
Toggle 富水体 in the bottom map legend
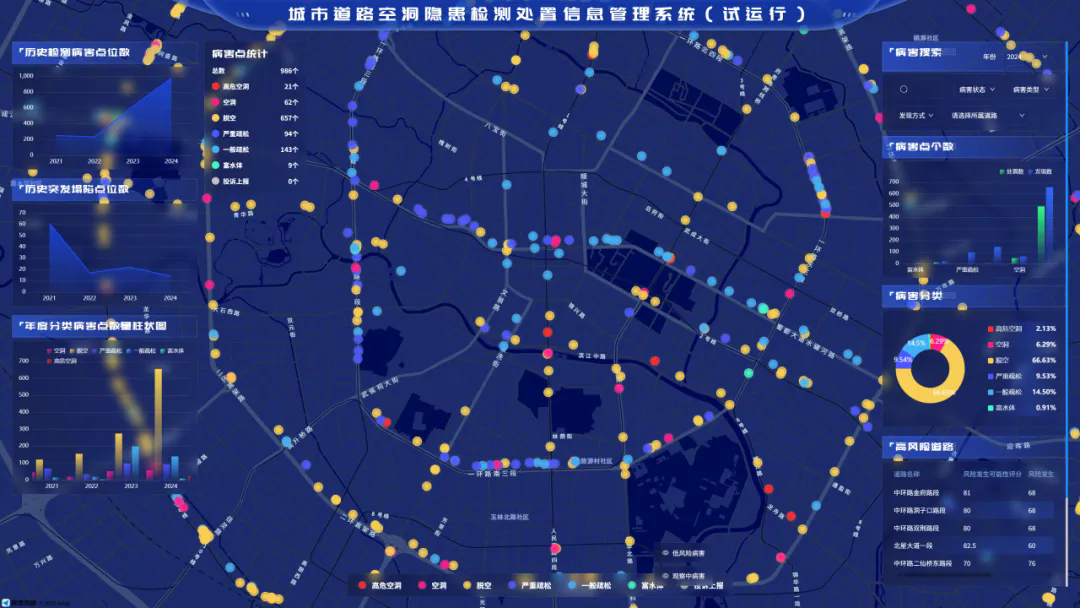tap(645, 585)
